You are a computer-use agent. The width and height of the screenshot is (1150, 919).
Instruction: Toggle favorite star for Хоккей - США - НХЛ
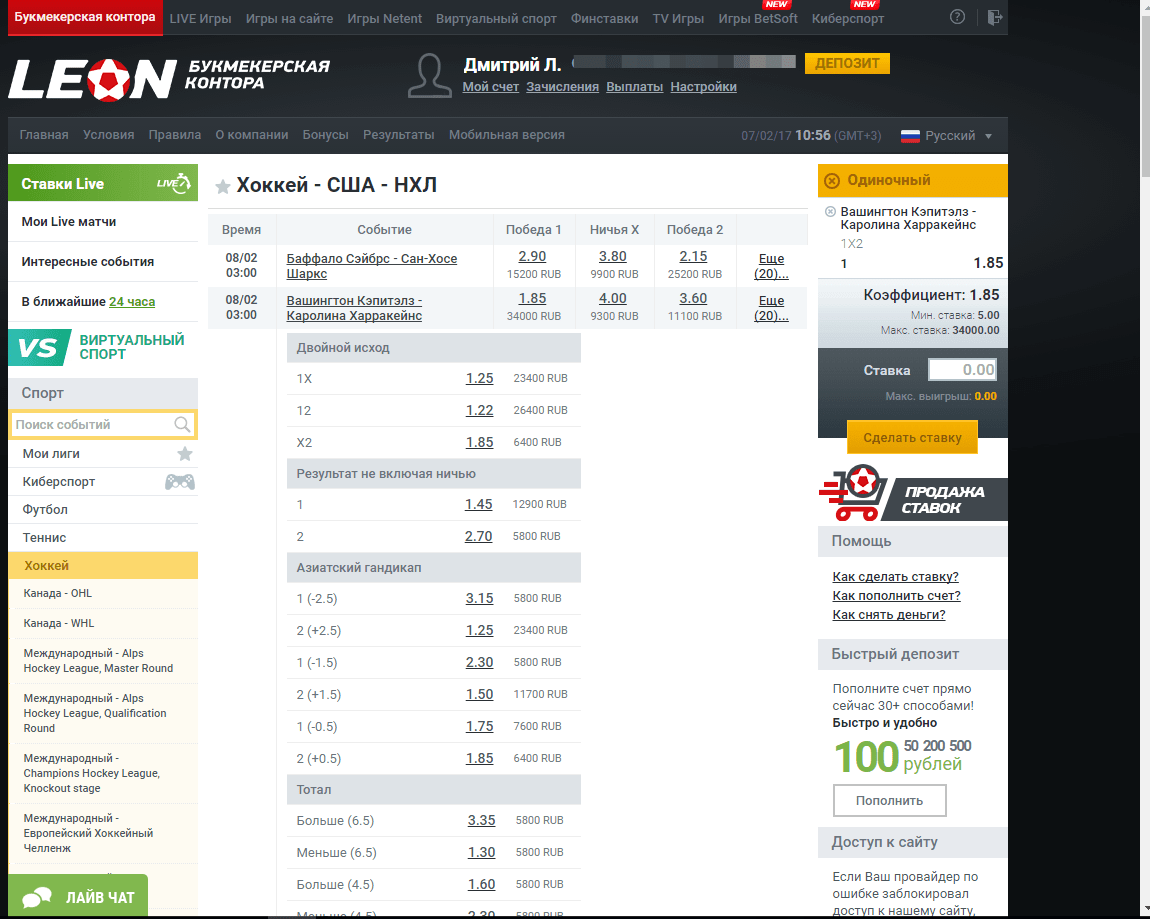point(223,186)
